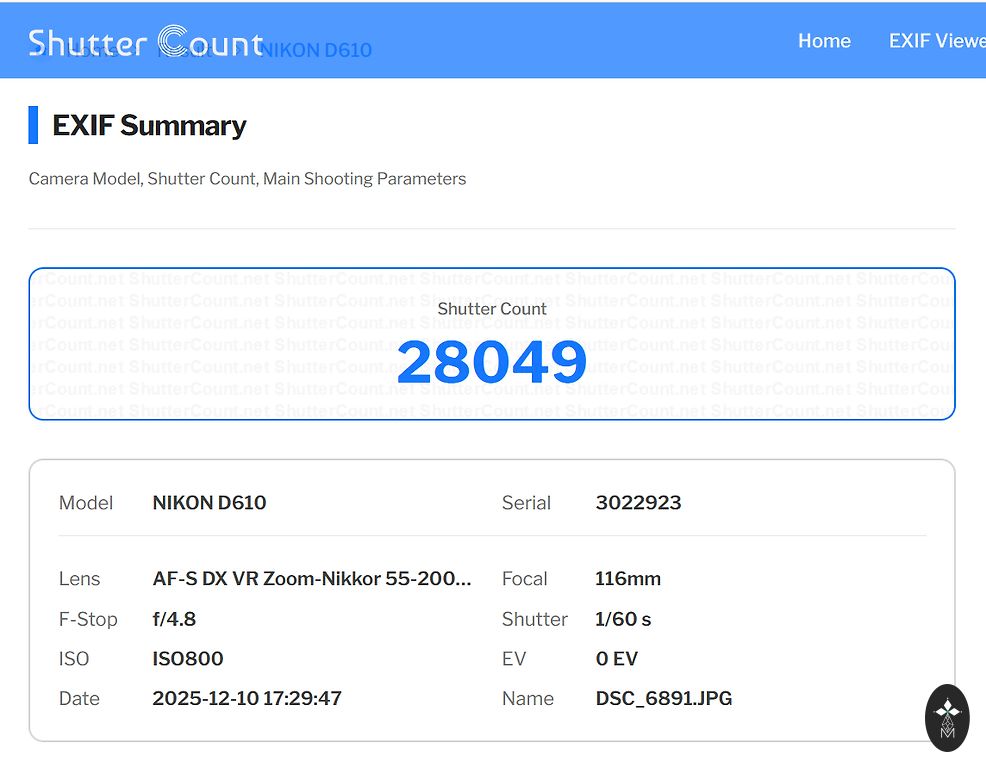Click the "Shutter Count" label above the number
The width and height of the screenshot is (986, 768).
(492, 309)
